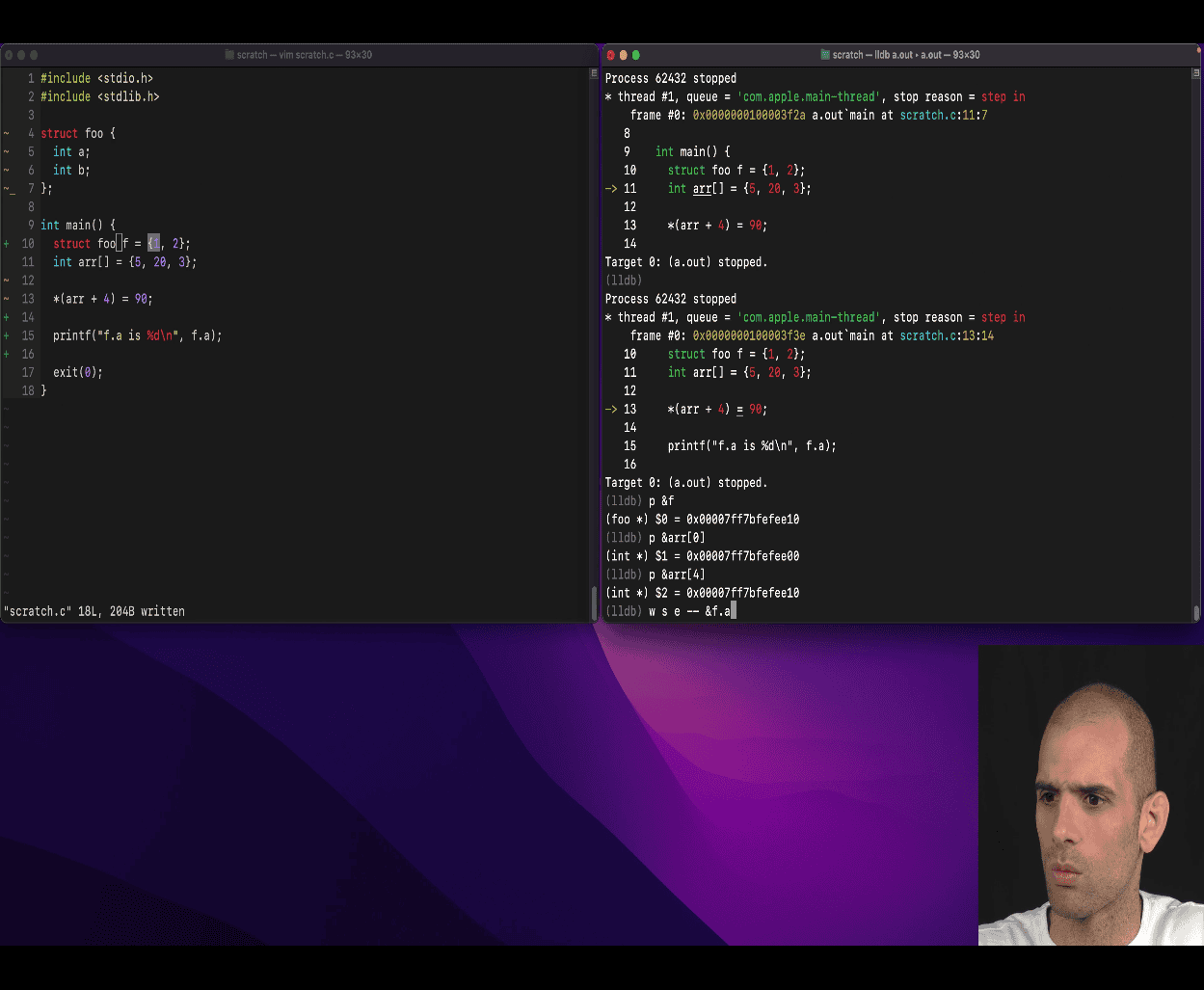Close the vim scratch.c terminal window
The image size is (1204, 990).
tap(9, 55)
